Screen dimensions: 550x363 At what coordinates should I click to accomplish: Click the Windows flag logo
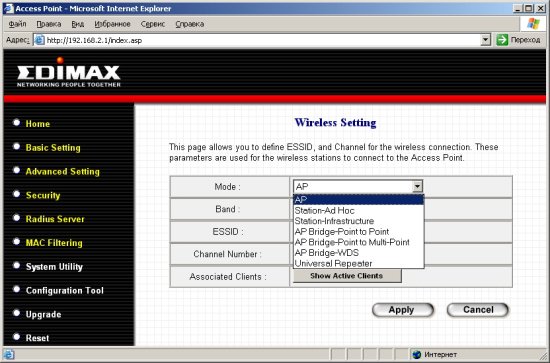pyautogui.click(x=534, y=23)
